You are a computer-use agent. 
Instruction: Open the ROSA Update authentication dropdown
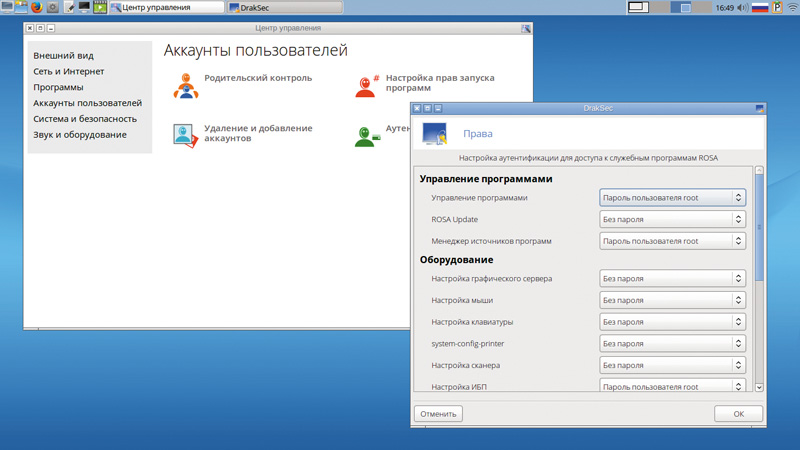point(672,219)
